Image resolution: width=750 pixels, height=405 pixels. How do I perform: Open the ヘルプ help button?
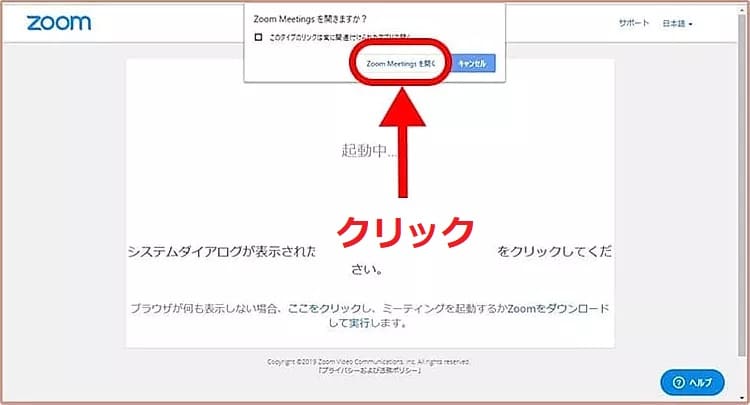pos(692,383)
